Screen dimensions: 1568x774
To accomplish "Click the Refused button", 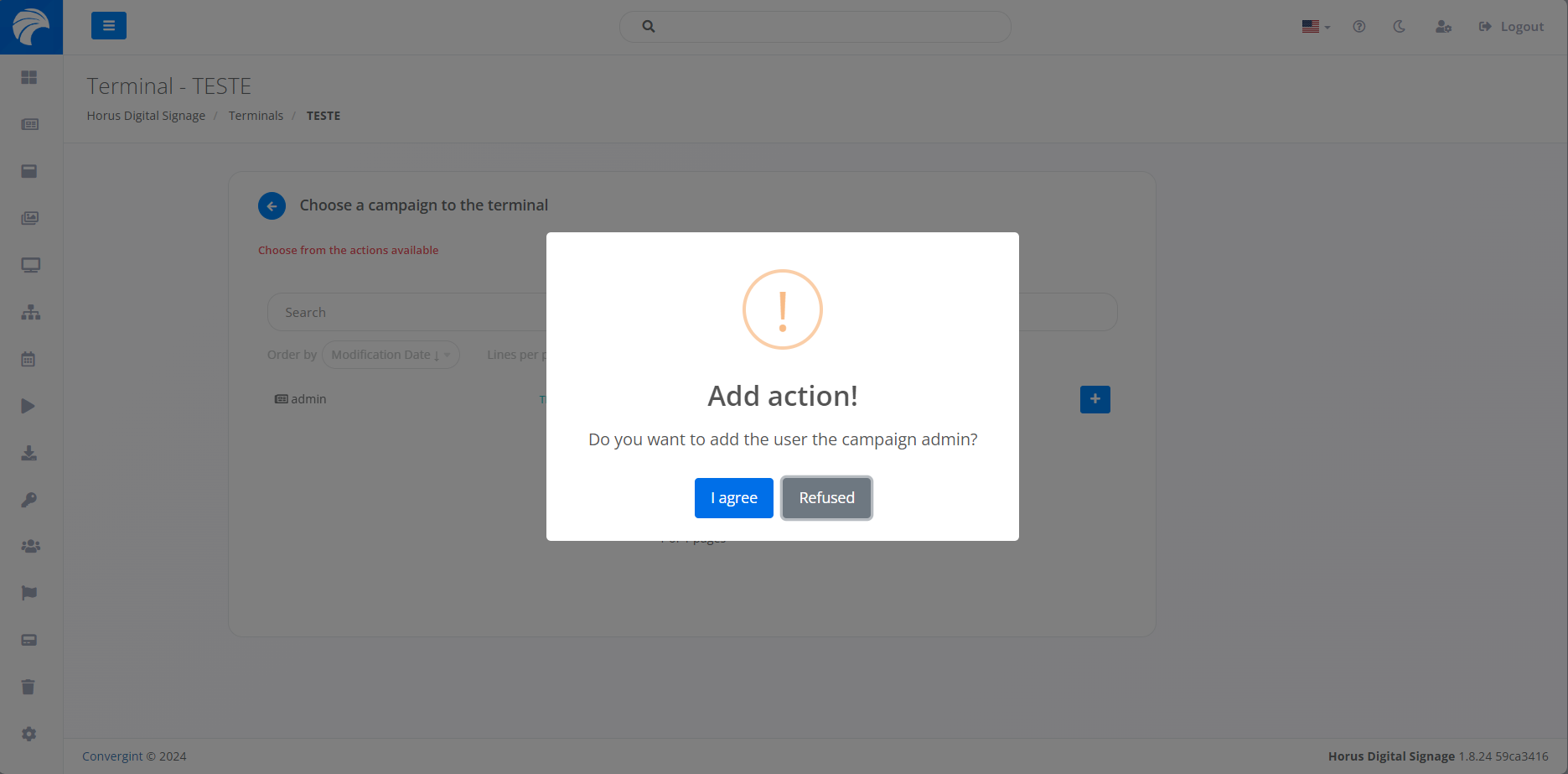I will tap(826, 498).
